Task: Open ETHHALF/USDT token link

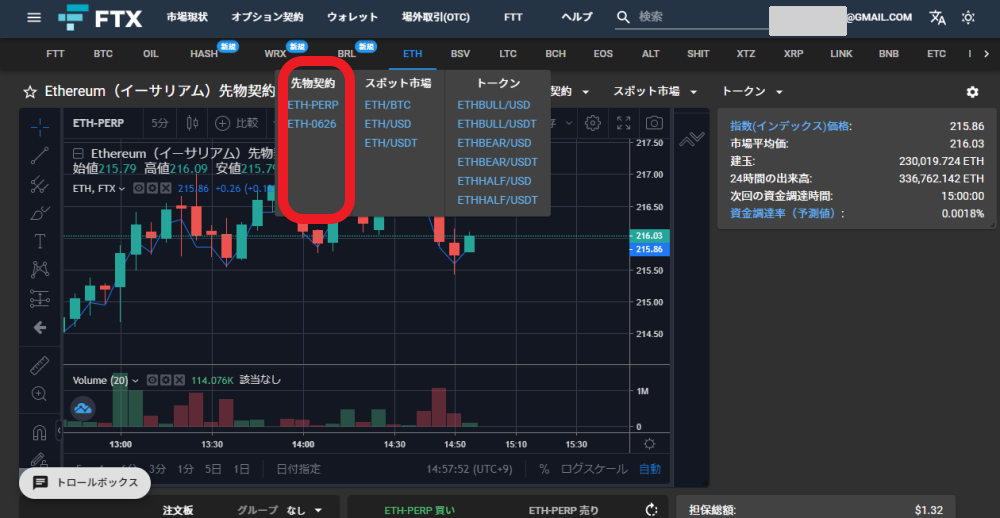Action: tap(497, 200)
